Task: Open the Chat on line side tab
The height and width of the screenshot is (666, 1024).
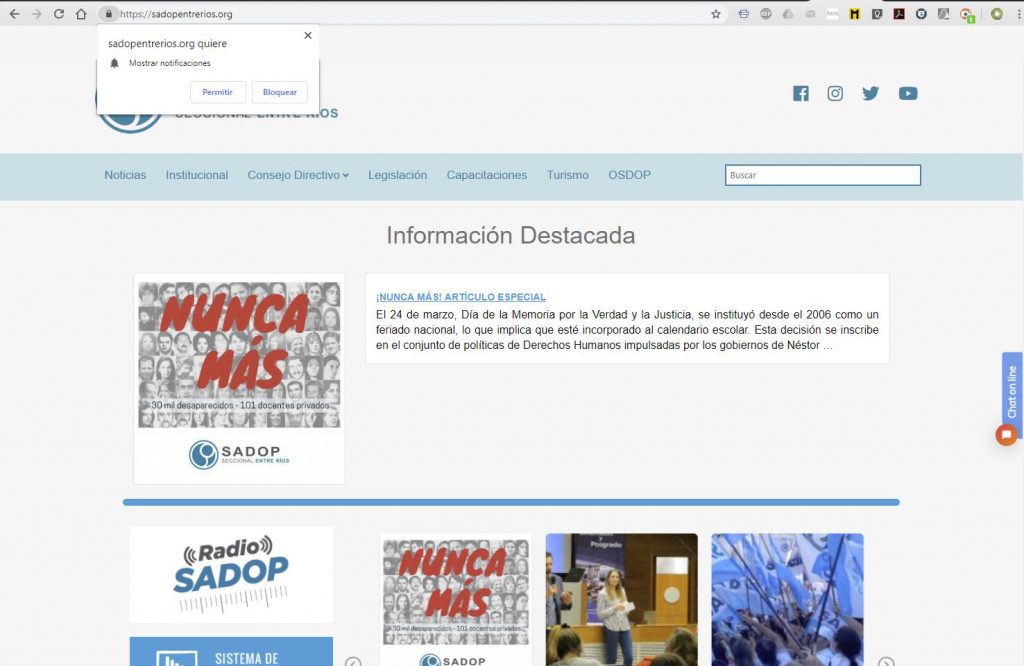Action: click(1012, 392)
